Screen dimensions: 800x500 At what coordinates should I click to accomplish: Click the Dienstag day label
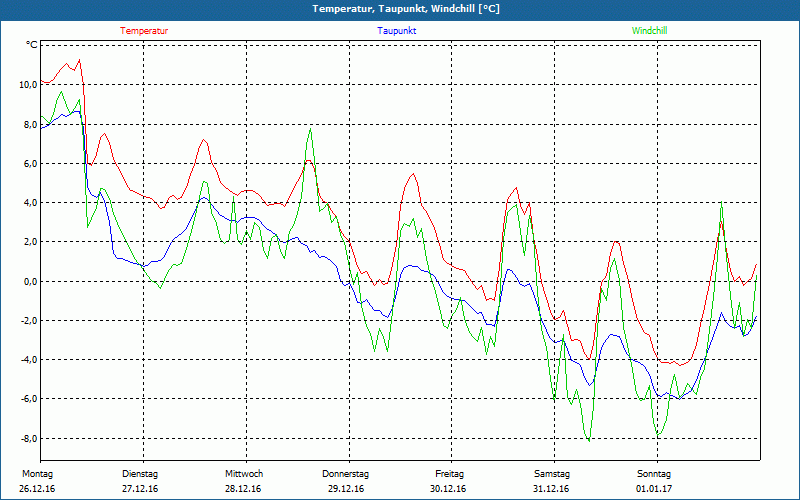tap(140, 474)
